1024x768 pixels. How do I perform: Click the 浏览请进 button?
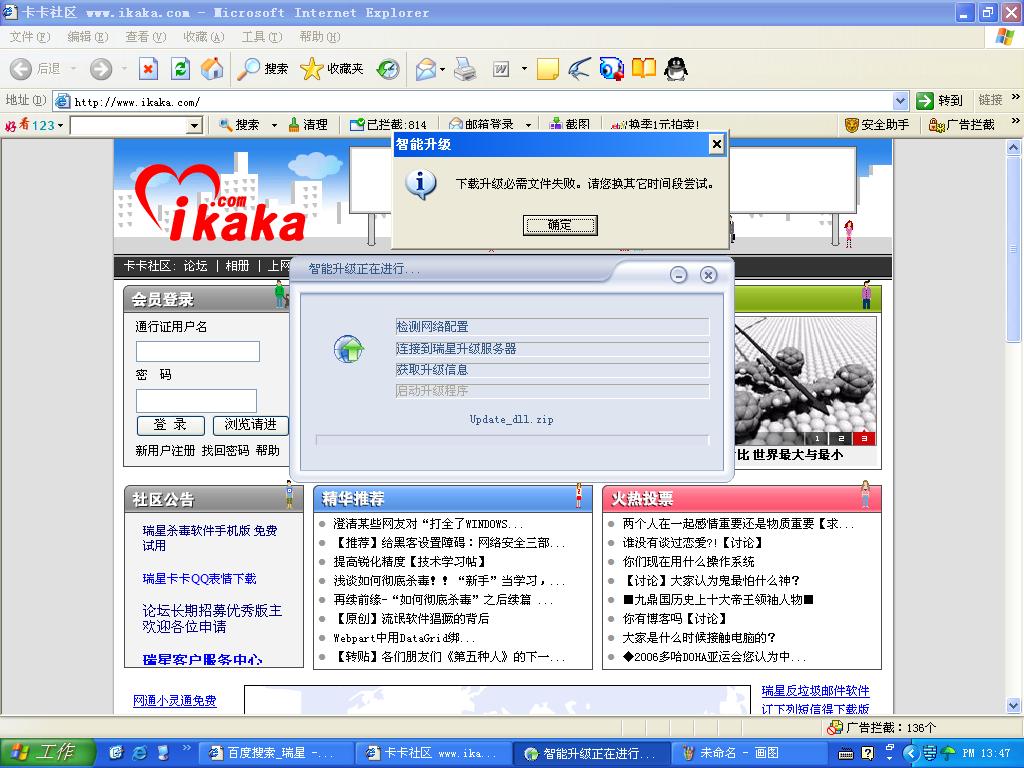[251, 425]
